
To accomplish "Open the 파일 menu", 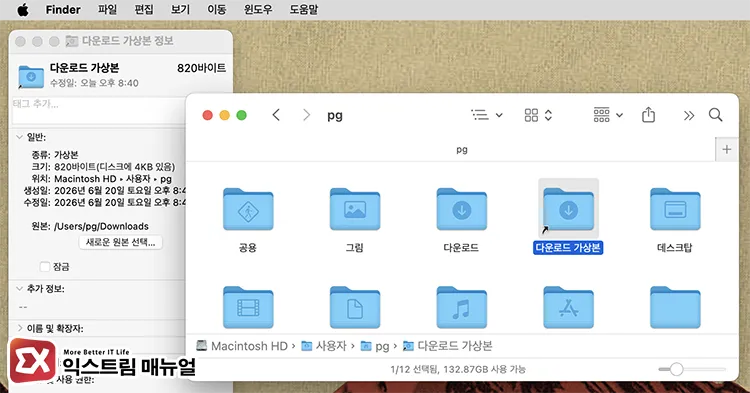I will pyautogui.click(x=107, y=10).
